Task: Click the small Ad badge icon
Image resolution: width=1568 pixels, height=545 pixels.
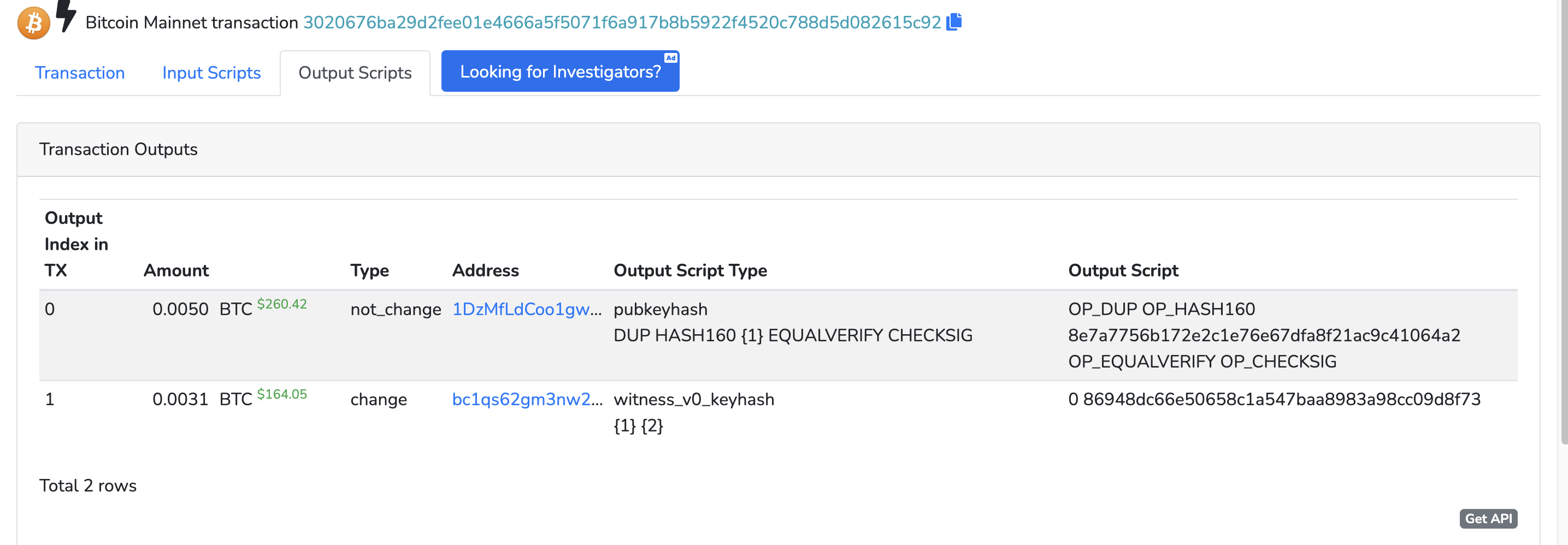Action: point(670,58)
